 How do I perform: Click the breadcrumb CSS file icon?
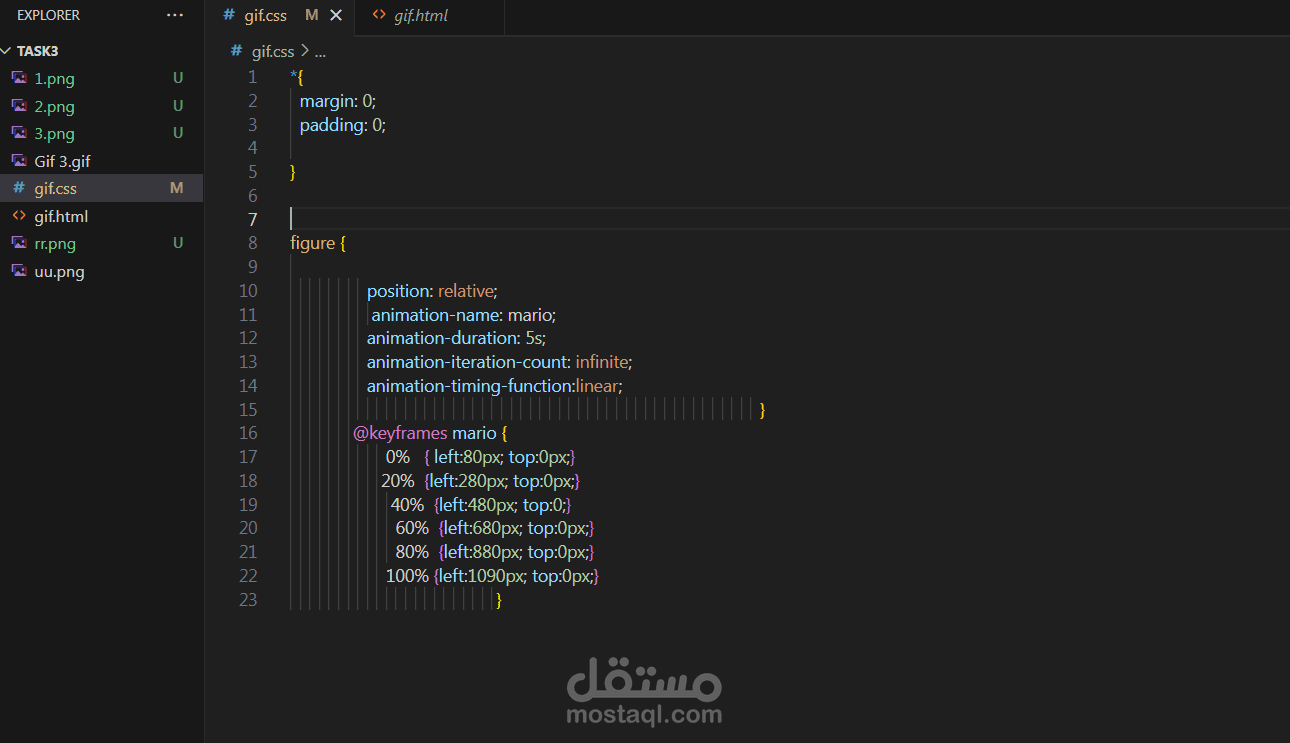coord(237,51)
